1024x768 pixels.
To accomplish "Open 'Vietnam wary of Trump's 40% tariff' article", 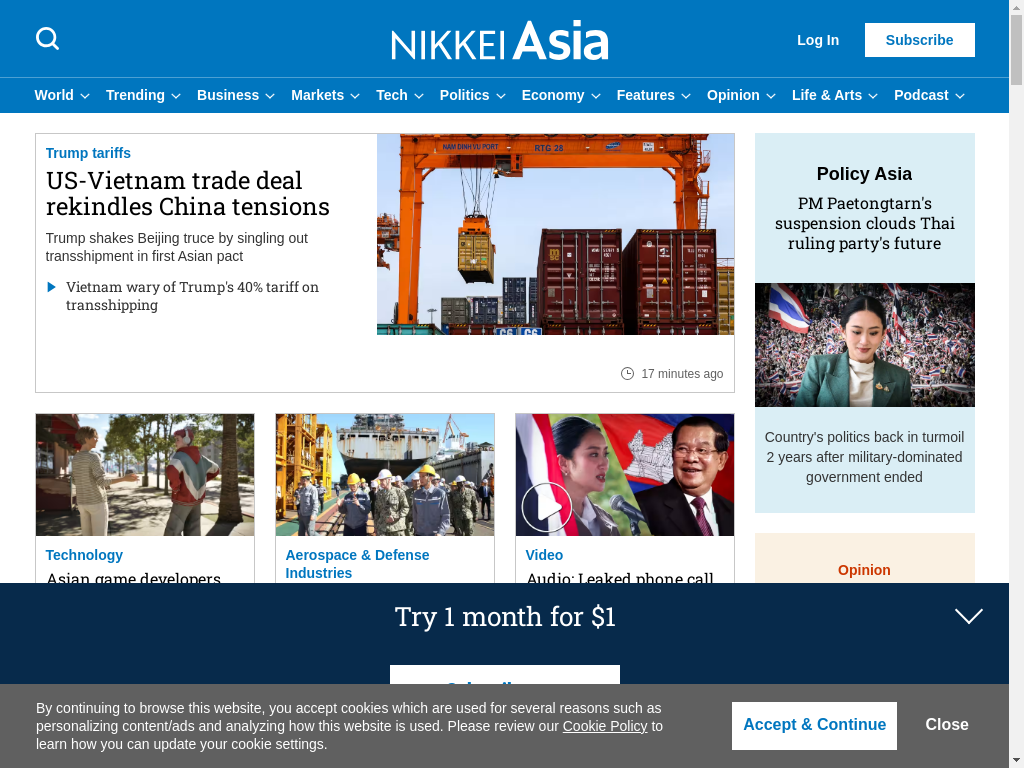I will (192, 296).
